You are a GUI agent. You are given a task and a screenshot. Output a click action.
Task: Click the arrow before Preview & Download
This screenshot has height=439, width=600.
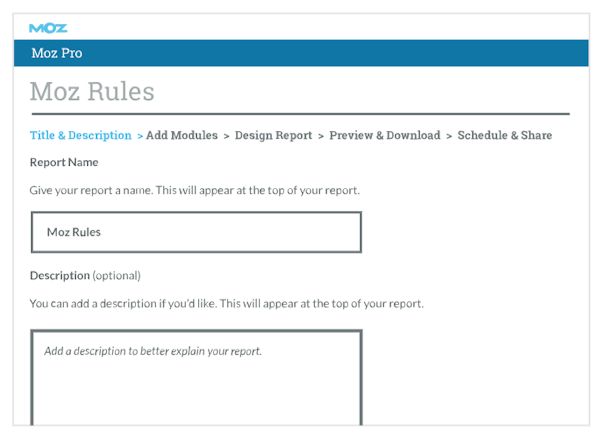click(320, 136)
